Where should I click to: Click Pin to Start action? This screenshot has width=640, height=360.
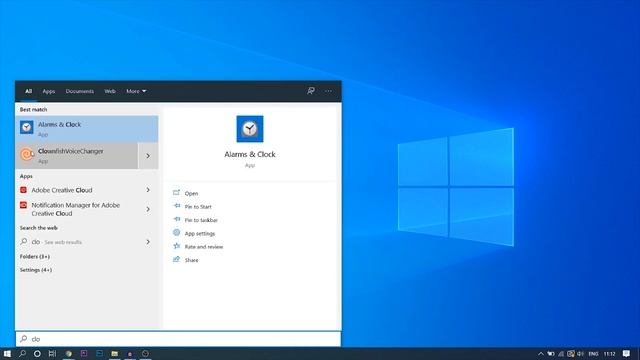coord(198,207)
